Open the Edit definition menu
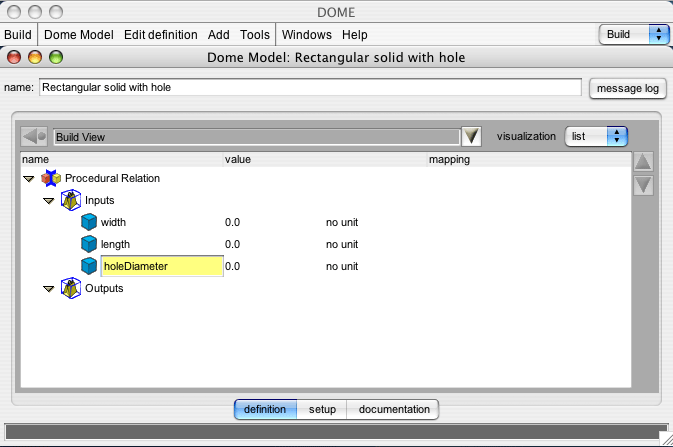The width and height of the screenshot is (673, 447). (161, 35)
